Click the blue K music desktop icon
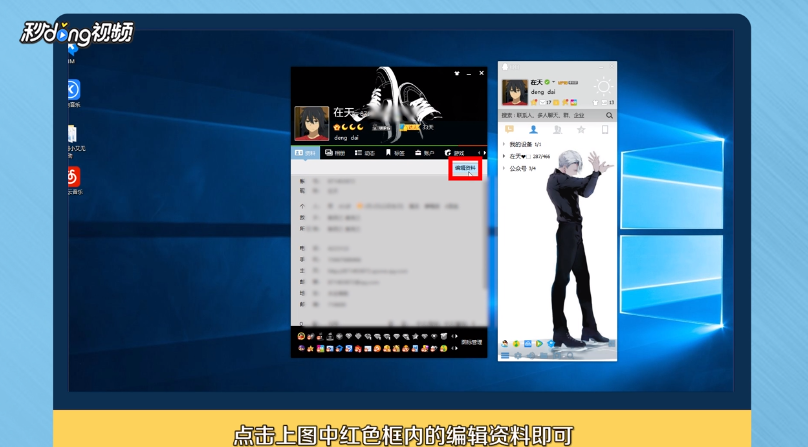Image resolution: width=808 pixels, height=447 pixels. coord(74,90)
